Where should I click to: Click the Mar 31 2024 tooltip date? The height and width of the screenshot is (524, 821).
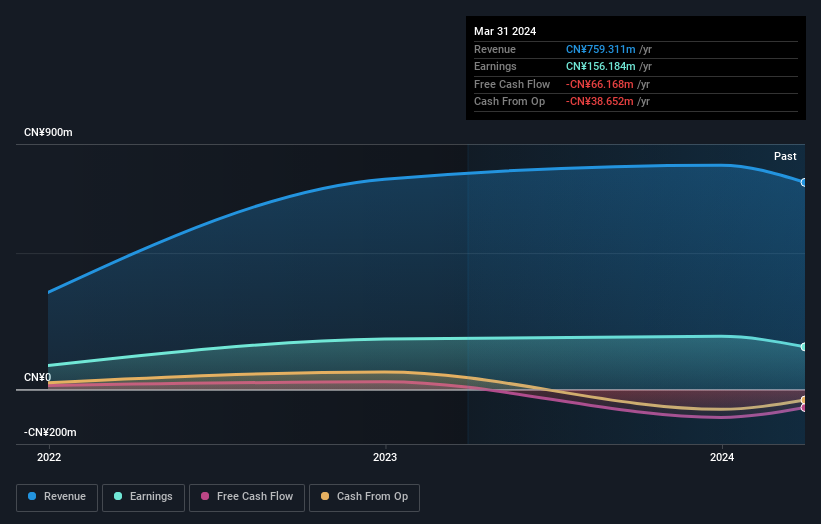click(x=505, y=31)
